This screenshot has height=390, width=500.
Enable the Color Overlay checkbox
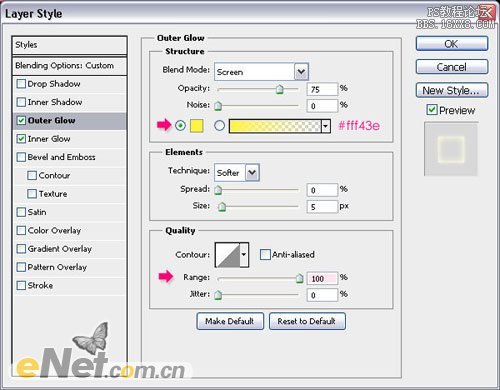pos(21,230)
